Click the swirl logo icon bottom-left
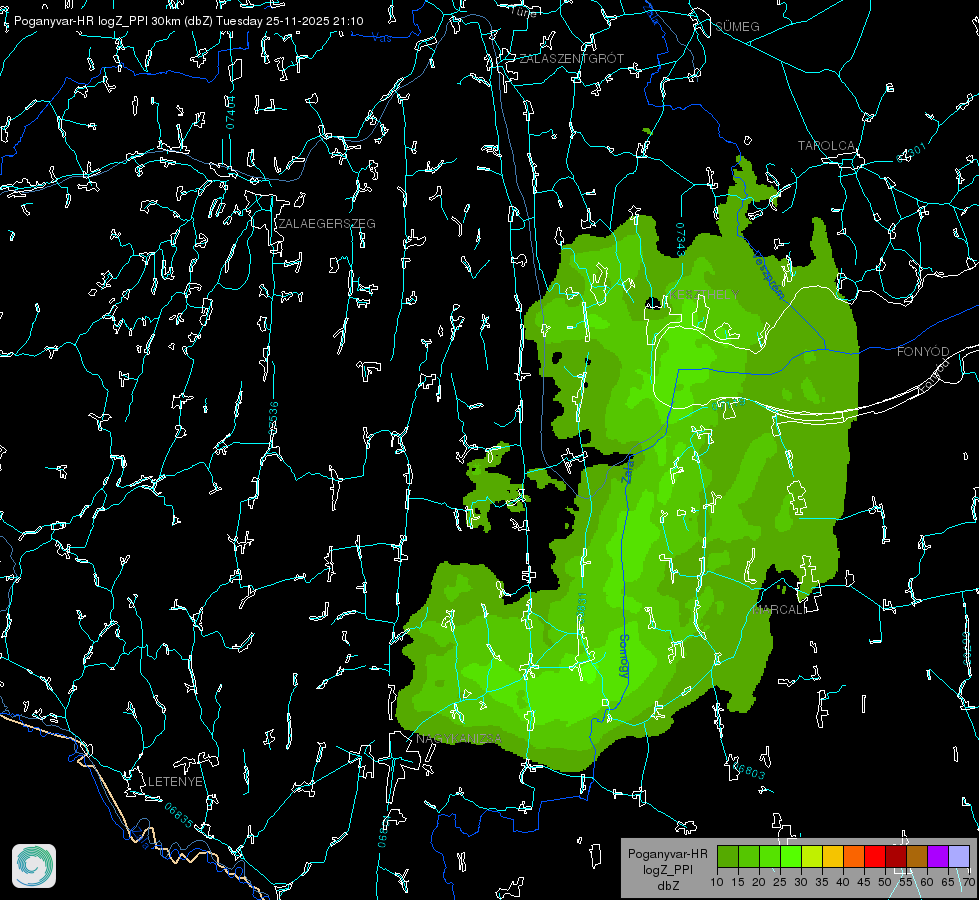Image resolution: width=979 pixels, height=900 pixels. 34,866
